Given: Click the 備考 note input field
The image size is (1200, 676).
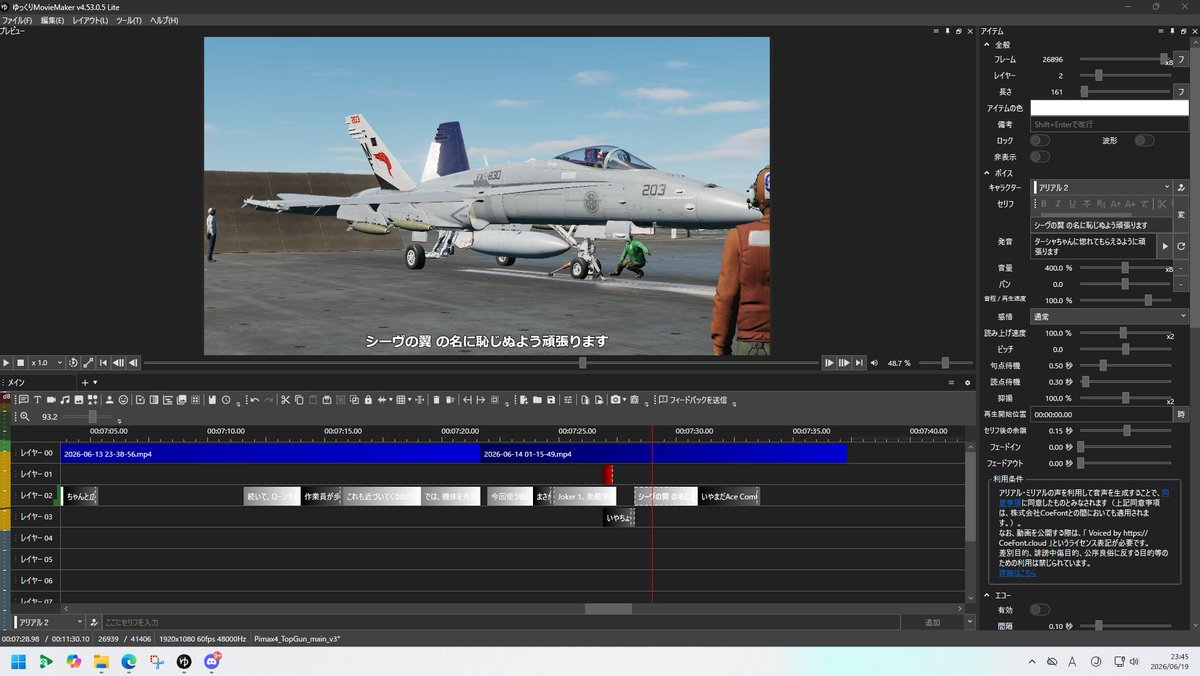Looking at the screenshot, I should [1109, 124].
